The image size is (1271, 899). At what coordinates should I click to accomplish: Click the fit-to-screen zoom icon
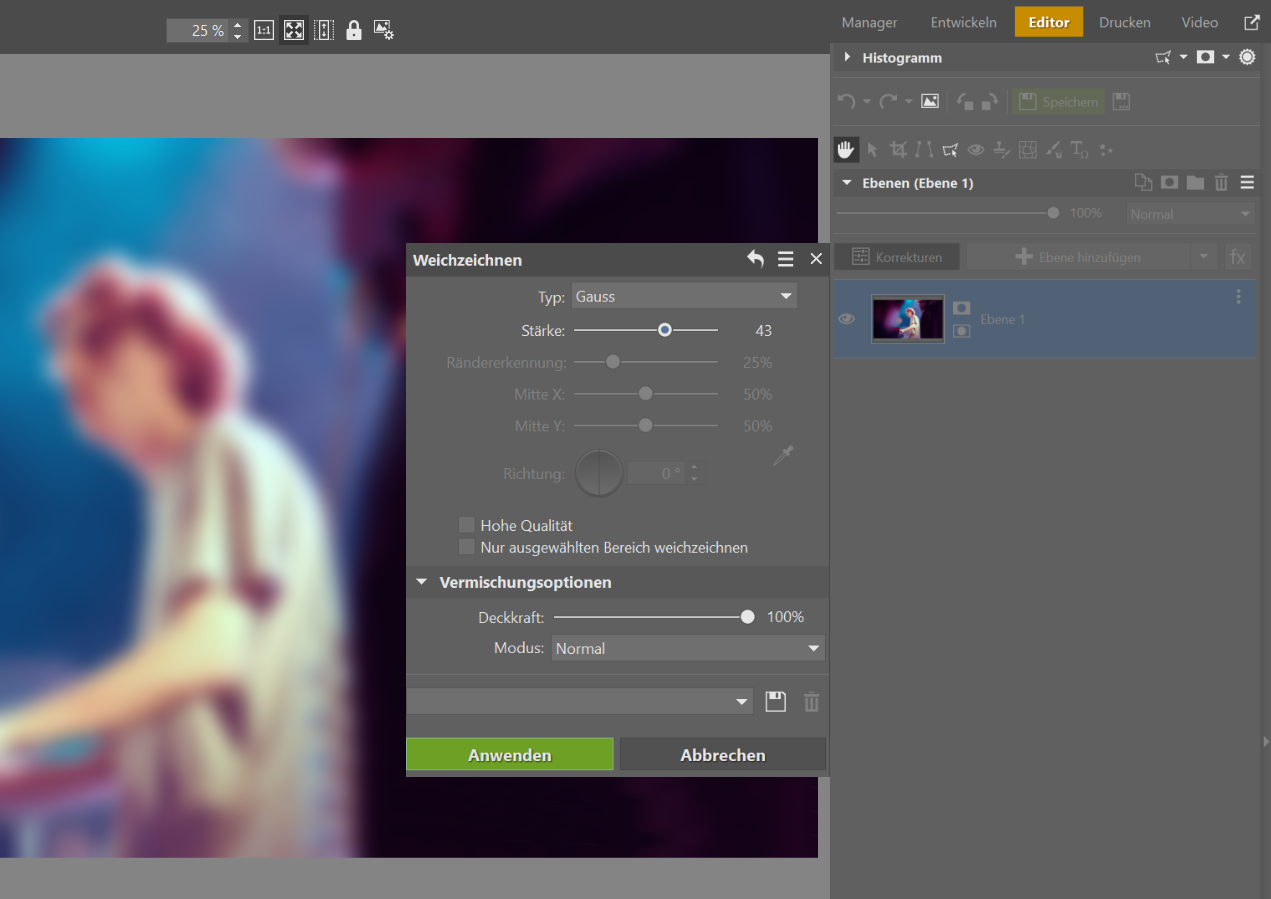(x=294, y=30)
